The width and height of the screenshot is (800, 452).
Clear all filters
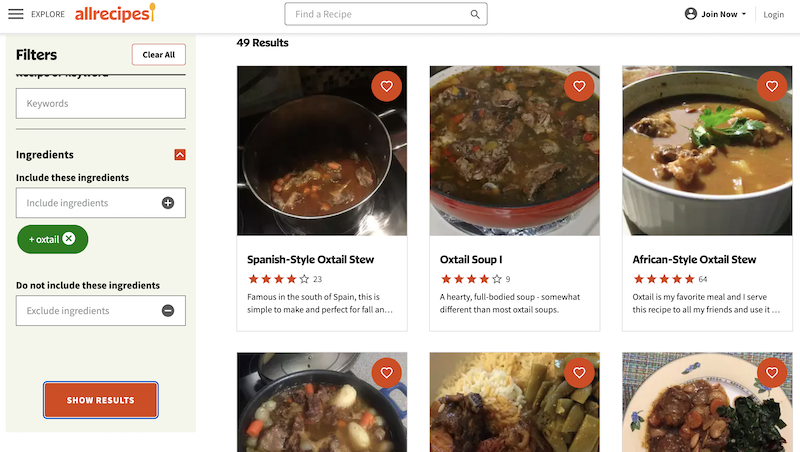159,55
